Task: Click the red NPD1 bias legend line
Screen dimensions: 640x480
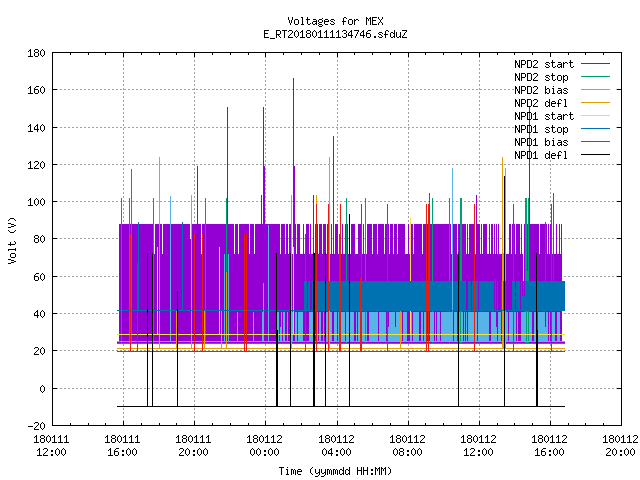Action: point(595,142)
